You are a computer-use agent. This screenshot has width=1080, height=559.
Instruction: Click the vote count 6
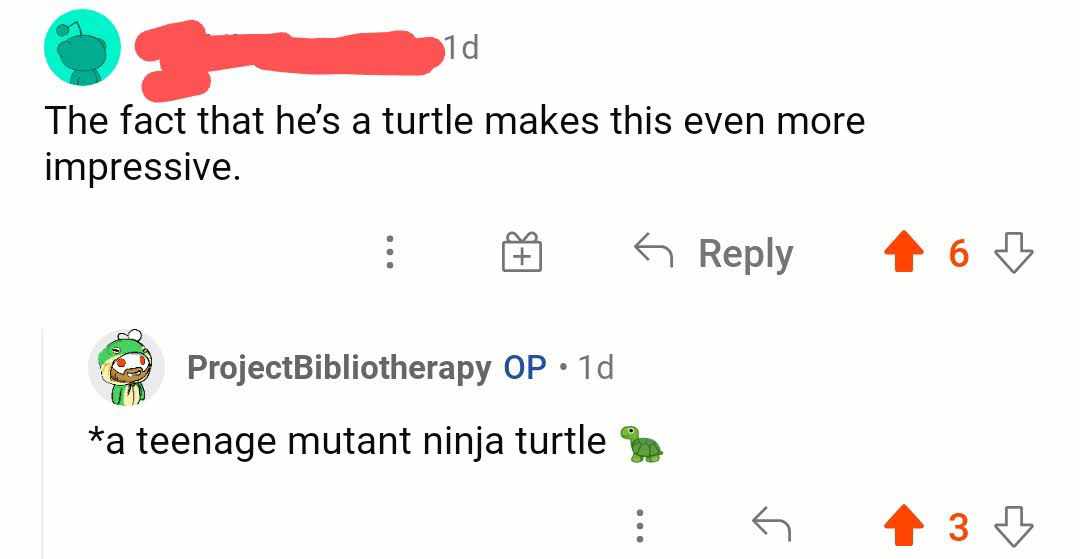click(x=958, y=253)
